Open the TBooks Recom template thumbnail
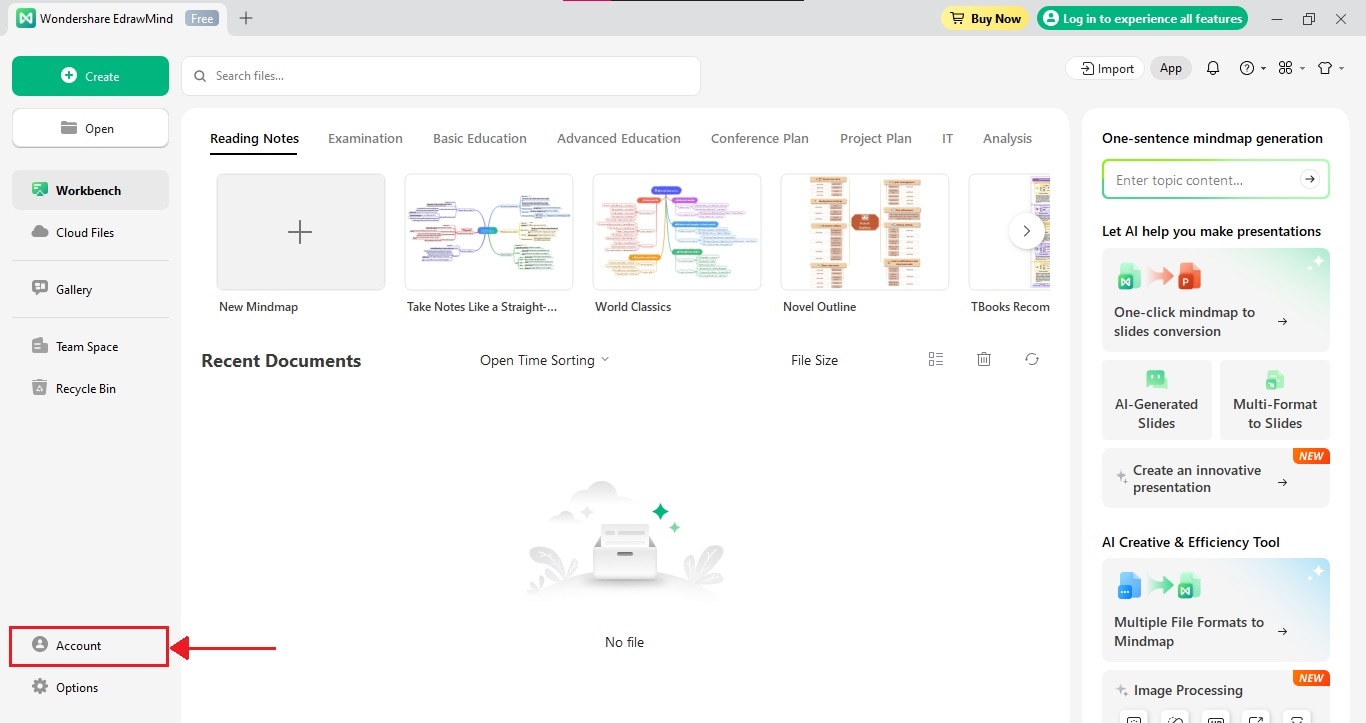This screenshot has width=1366, height=723. point(1010,232)
